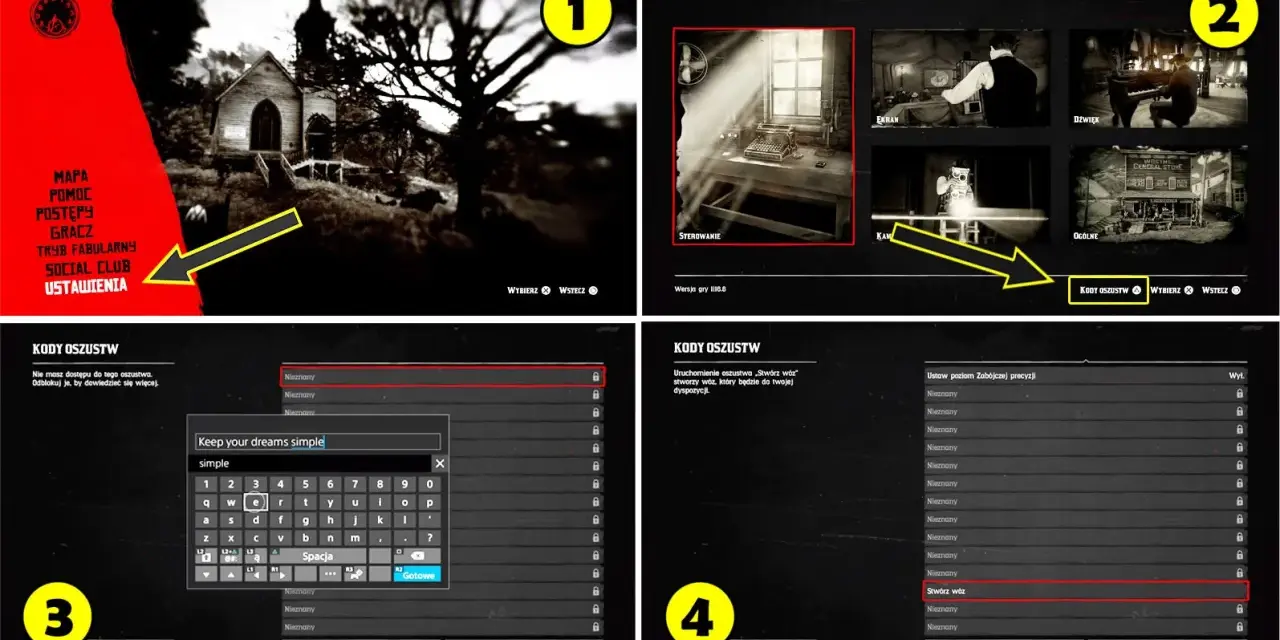Open Mapa from the pause menu
Viewport: 1280px width, 640px height.
click(71, 176)
